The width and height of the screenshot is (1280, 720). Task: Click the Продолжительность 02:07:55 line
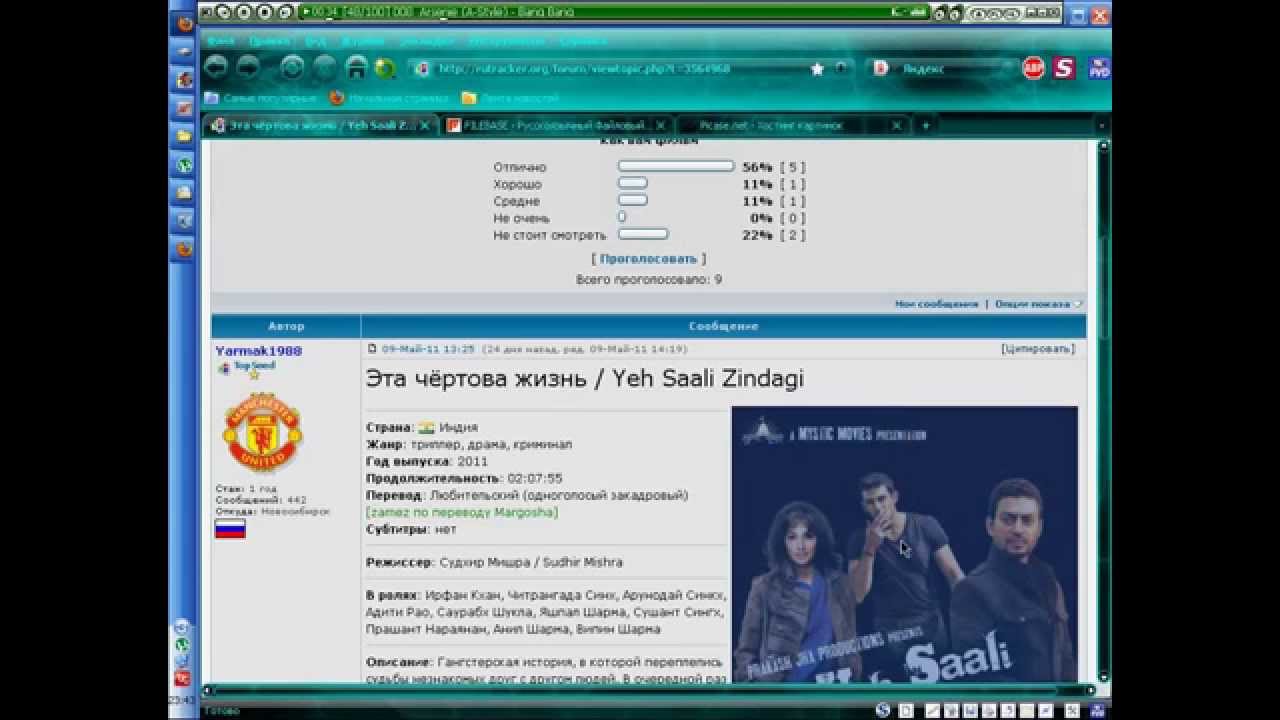(x=464, y=478)
